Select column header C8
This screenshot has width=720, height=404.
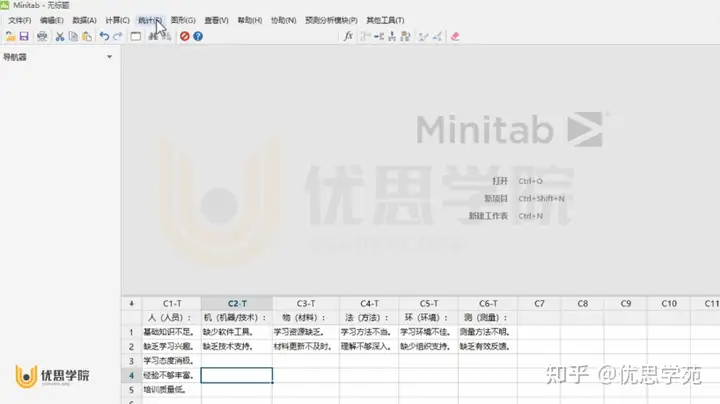(582, 303)
